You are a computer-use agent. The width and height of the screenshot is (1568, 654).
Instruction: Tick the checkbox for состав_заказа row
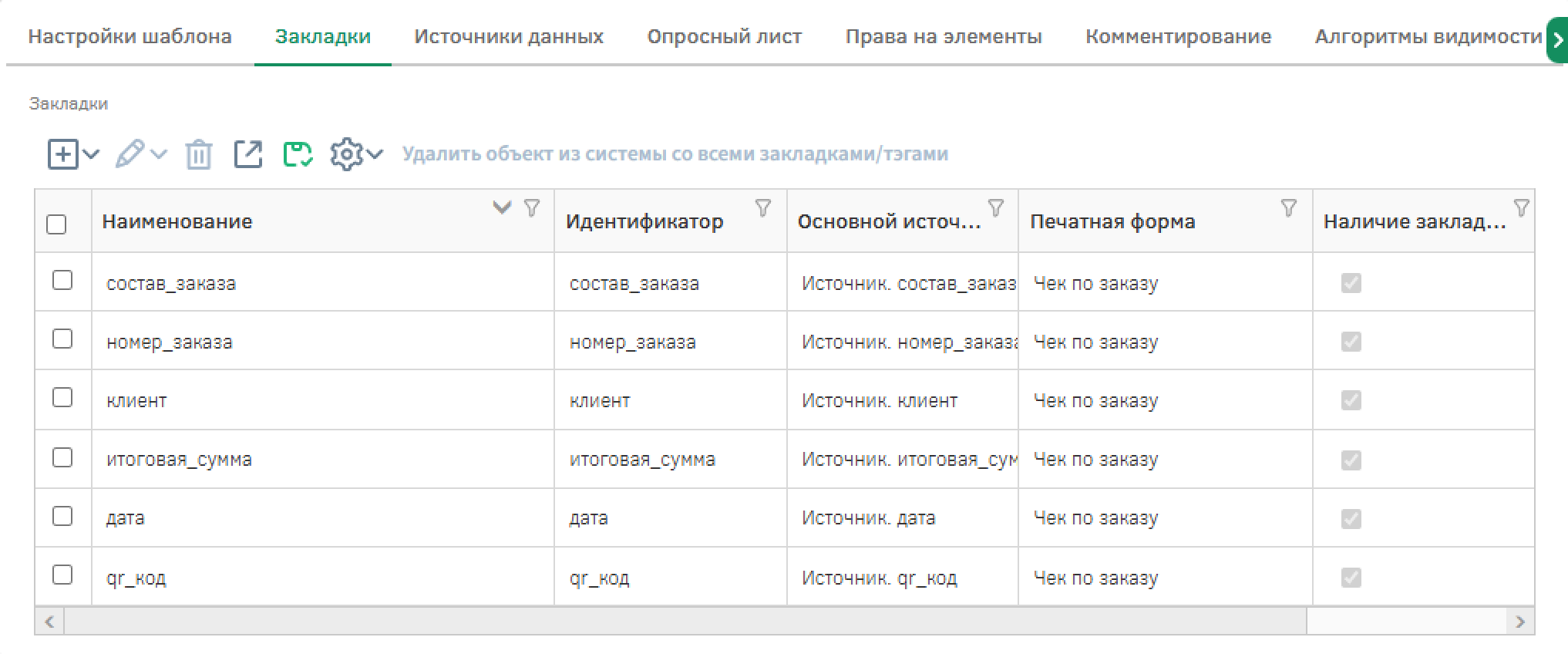[x=62, y=280]
